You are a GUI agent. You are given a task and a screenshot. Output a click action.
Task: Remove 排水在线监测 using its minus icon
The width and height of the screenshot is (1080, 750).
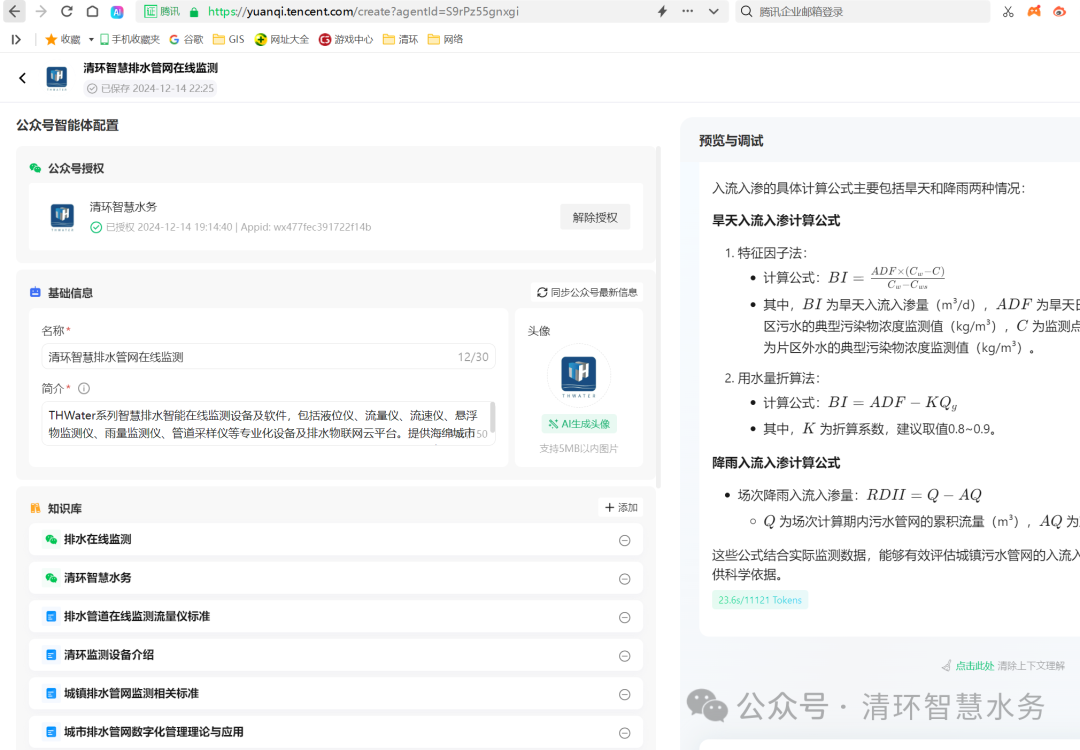pyautogui.click(x=624, y=539)
